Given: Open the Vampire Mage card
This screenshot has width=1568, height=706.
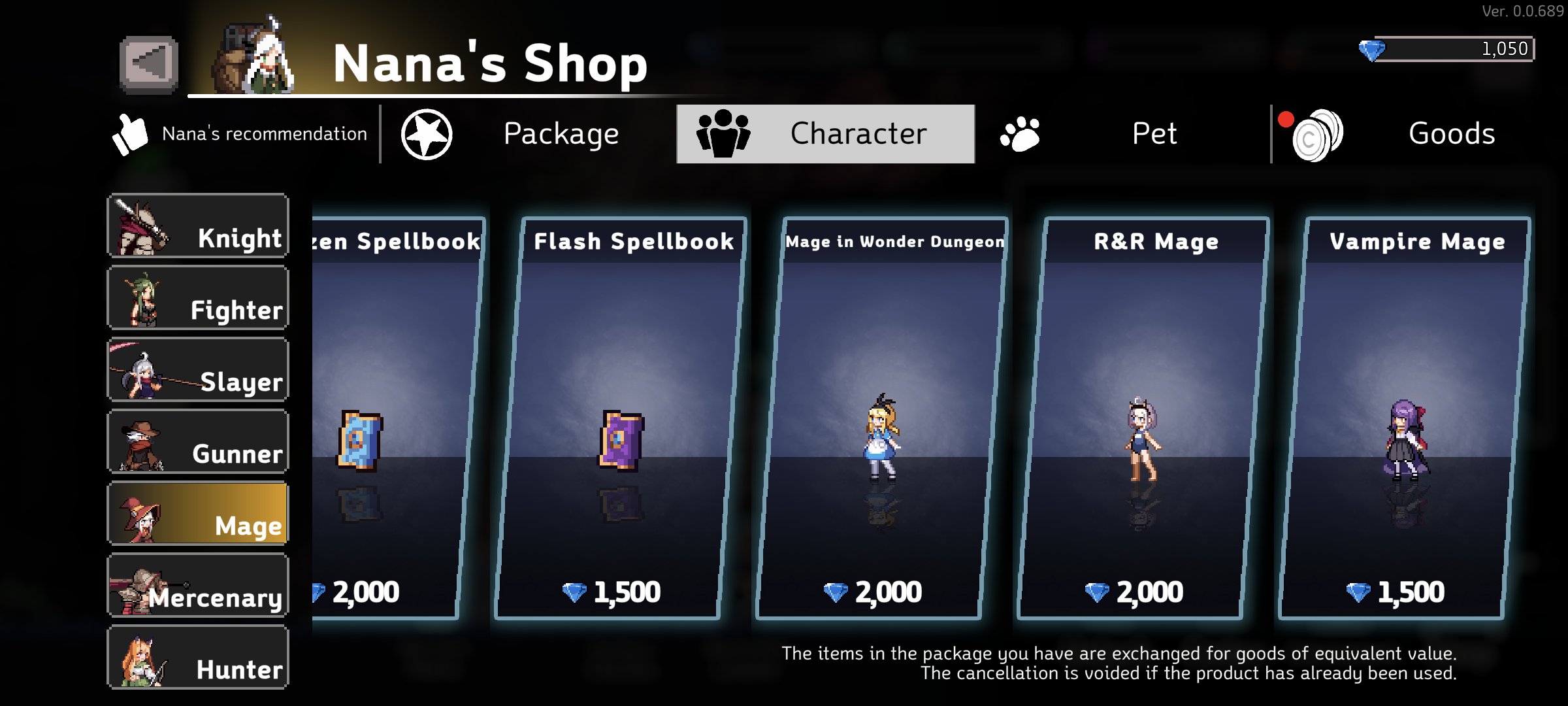Looking at the screenshot, I should [1405, 418].
